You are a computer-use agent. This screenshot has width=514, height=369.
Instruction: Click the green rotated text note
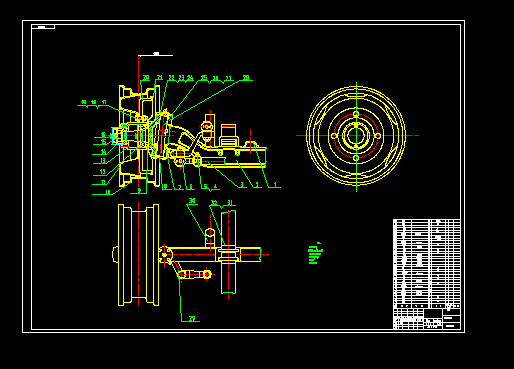[315, 253]
